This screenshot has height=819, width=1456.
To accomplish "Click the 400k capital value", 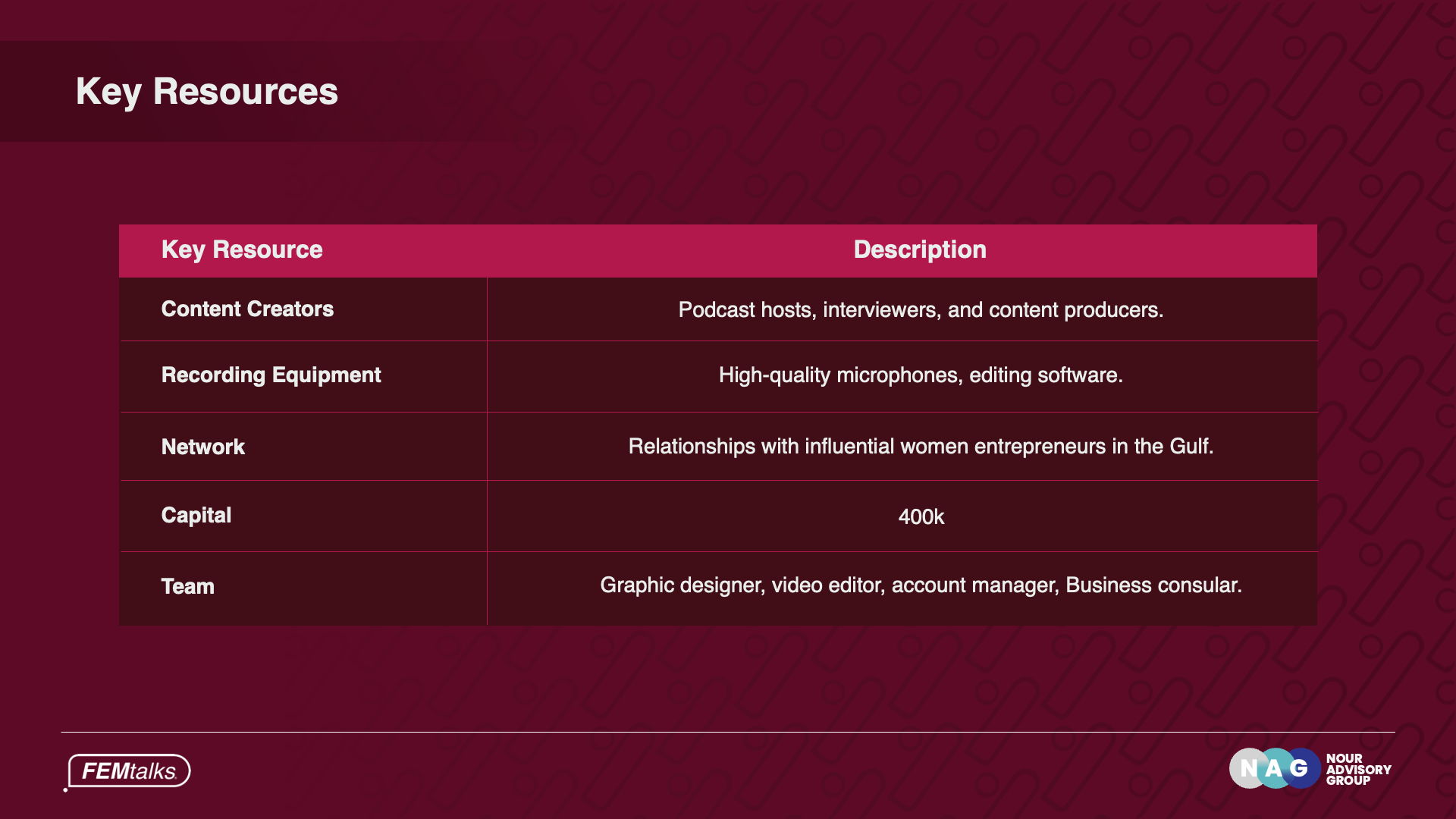I will (921, 516).
